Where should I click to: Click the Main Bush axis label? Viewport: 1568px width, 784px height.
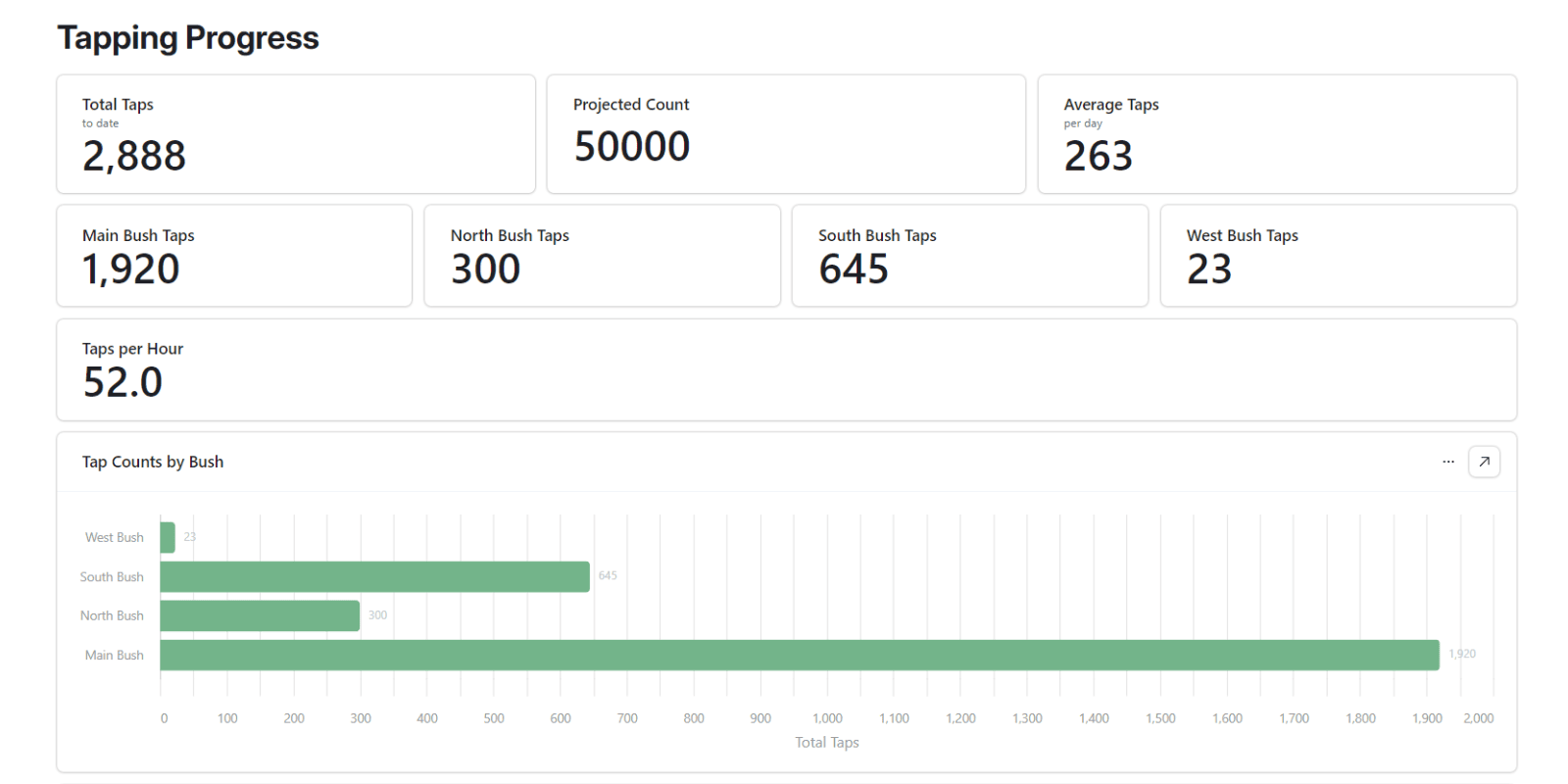[x=114, y=655]
